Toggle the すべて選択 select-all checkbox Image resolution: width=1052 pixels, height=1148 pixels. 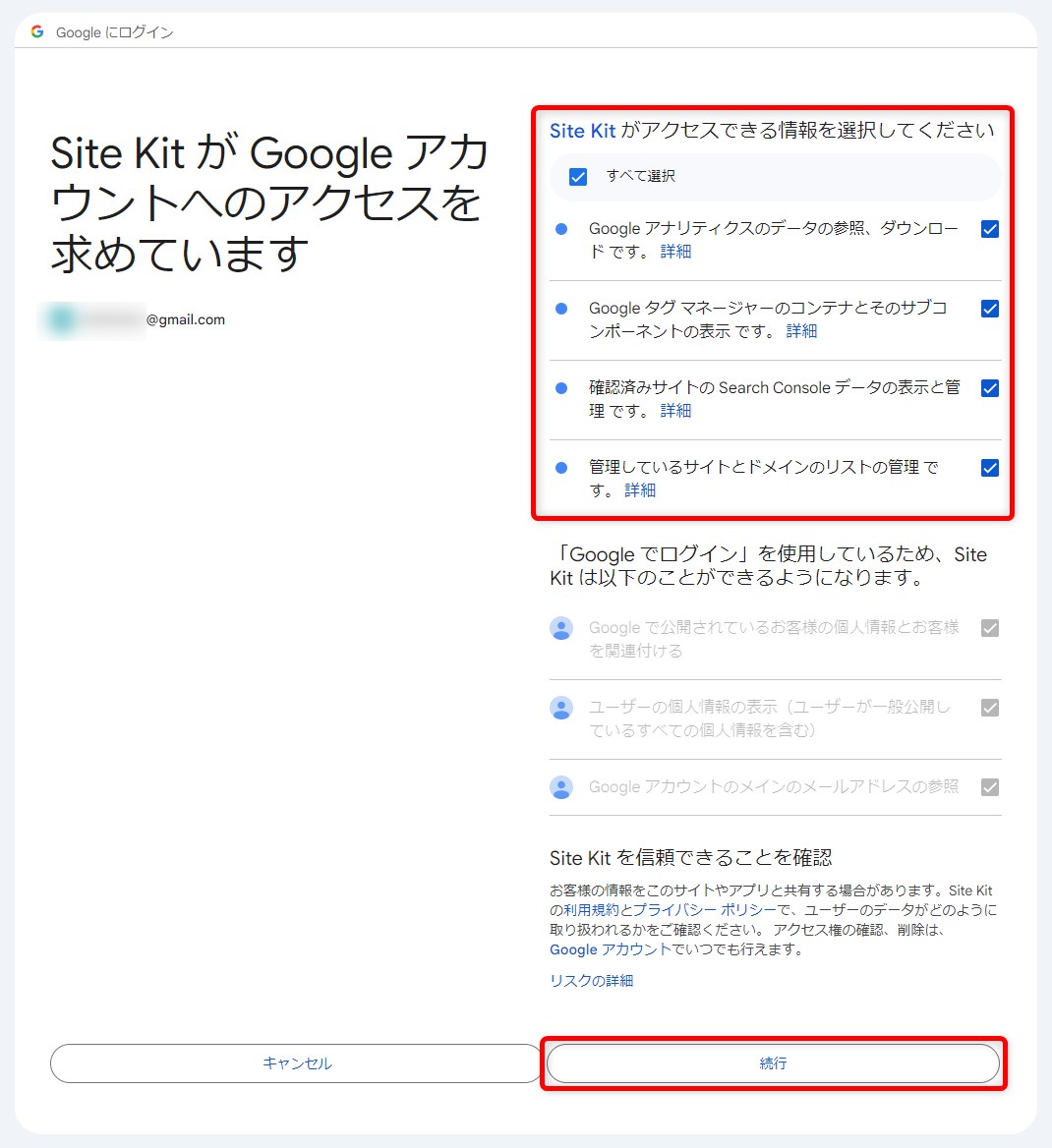[578, 177]
